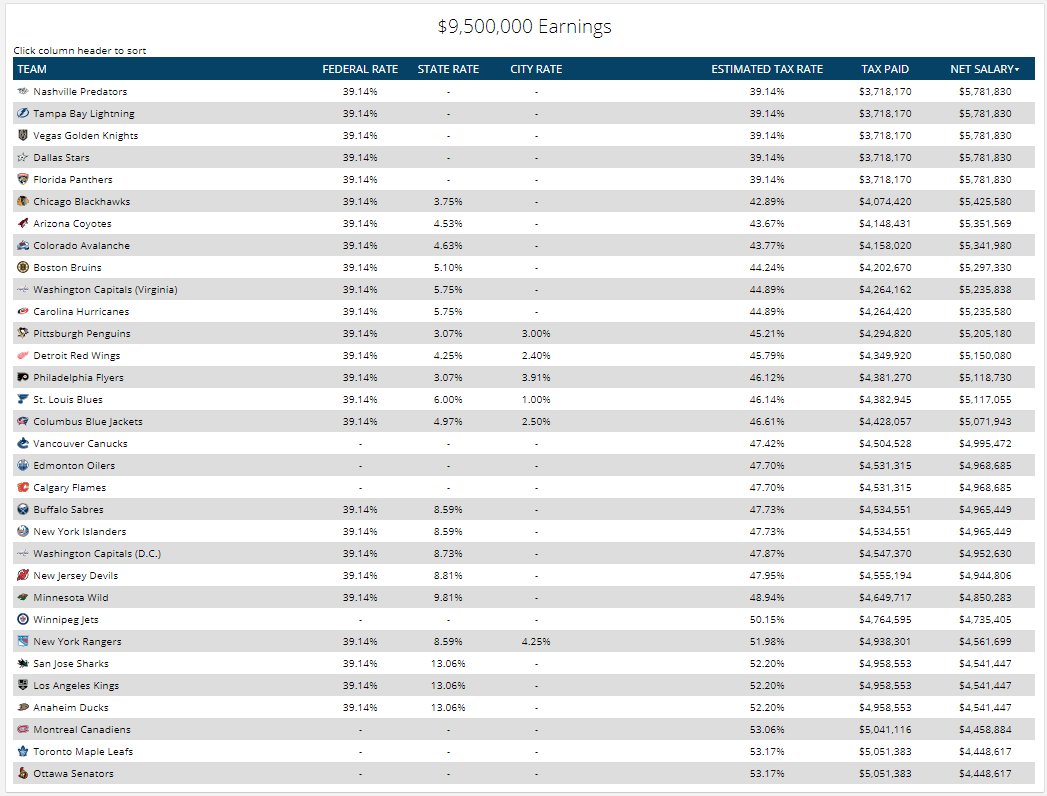The height and width of the screenshot is (796, 1047).
Task: Sort by TAX PAID column header
Action: 885,69
